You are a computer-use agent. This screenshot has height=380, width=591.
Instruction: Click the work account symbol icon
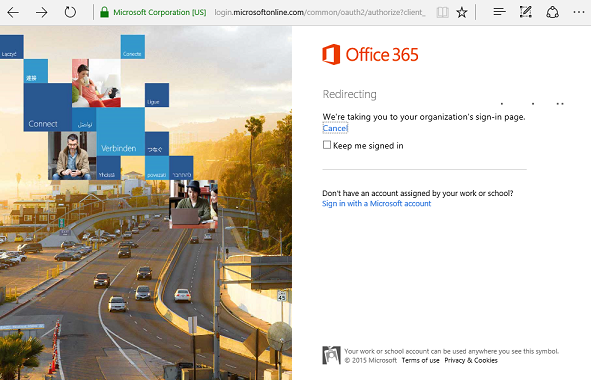(331, 355)
